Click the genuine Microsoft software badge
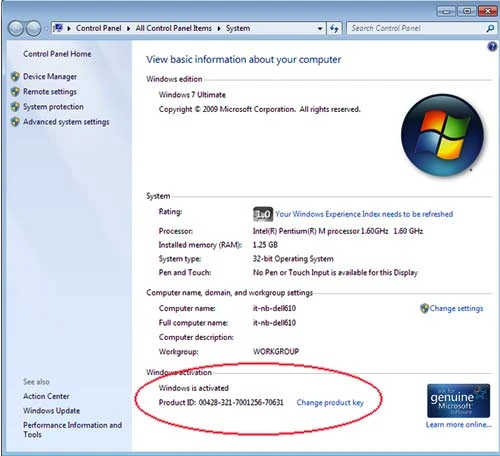 458,401
